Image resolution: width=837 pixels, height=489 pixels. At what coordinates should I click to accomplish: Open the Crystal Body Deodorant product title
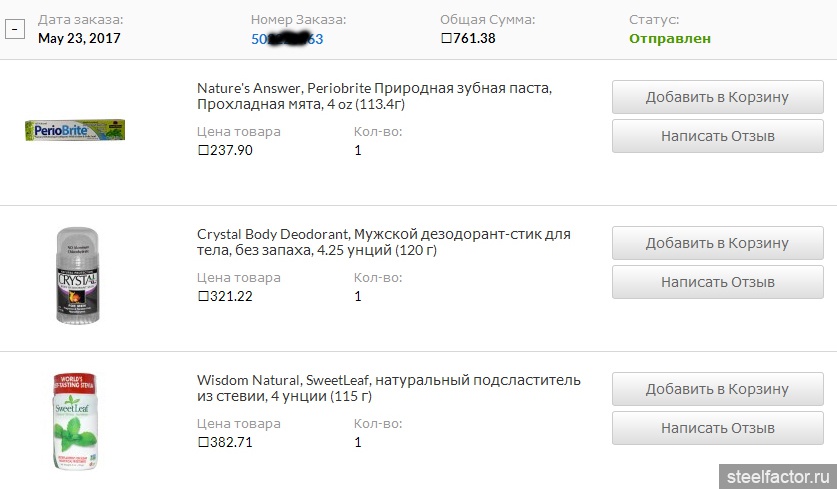(x=384, y=242)
